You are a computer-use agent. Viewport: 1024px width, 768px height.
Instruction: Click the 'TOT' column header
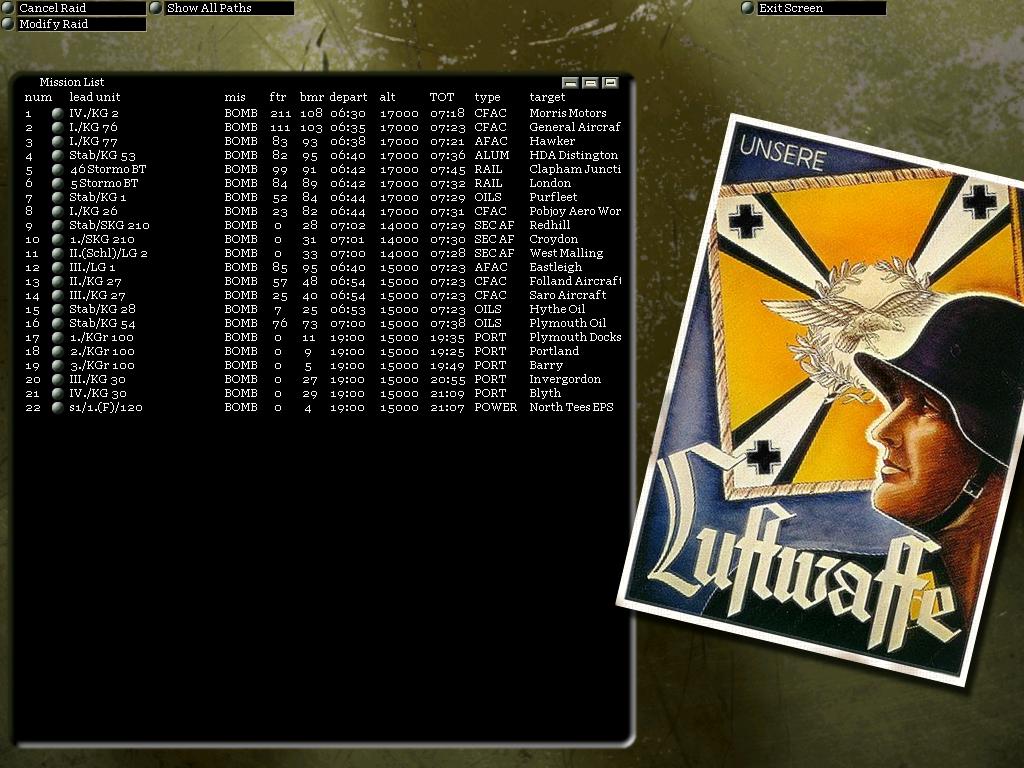point(441,97)
